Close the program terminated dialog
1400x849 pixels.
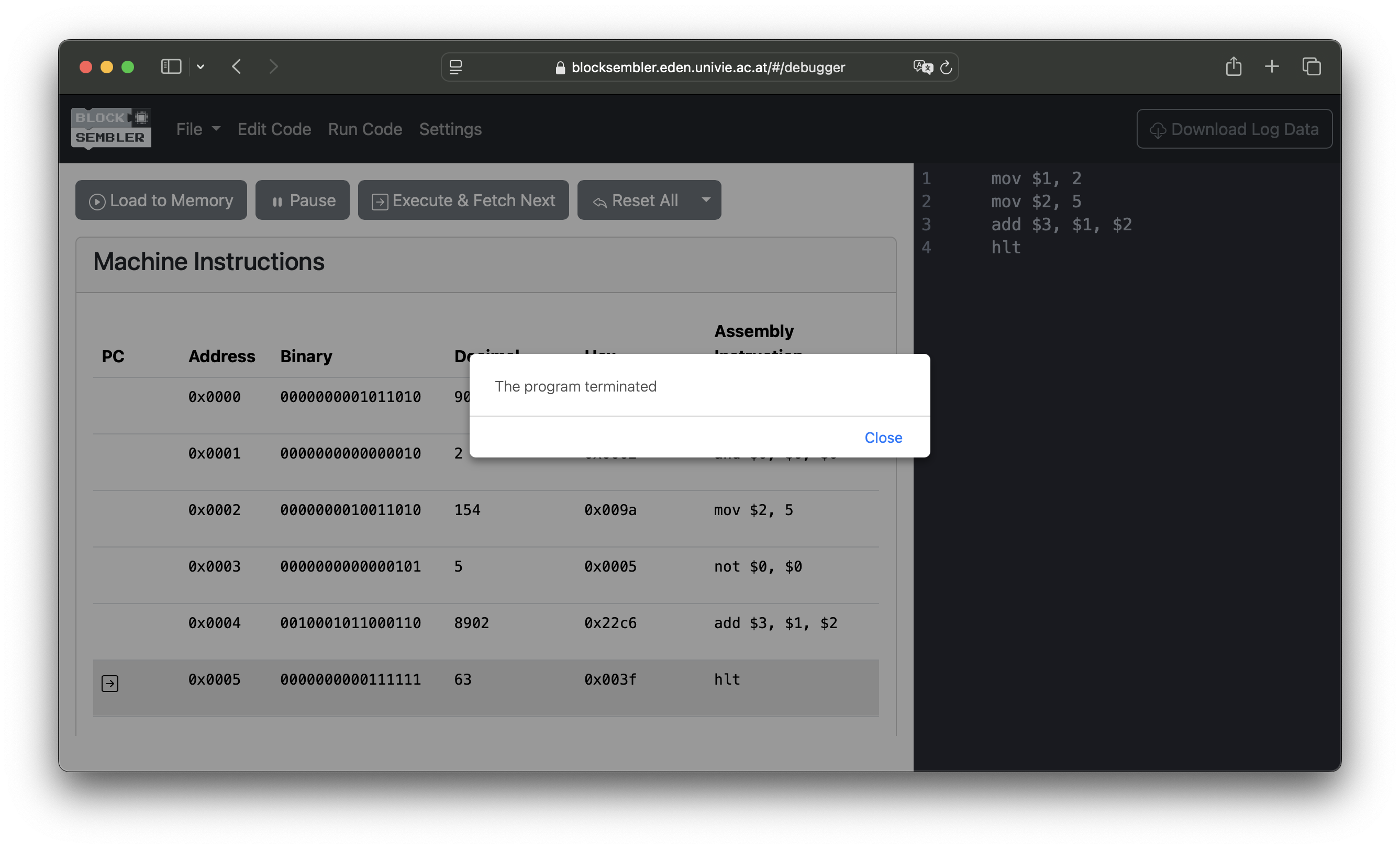[883, 437]
